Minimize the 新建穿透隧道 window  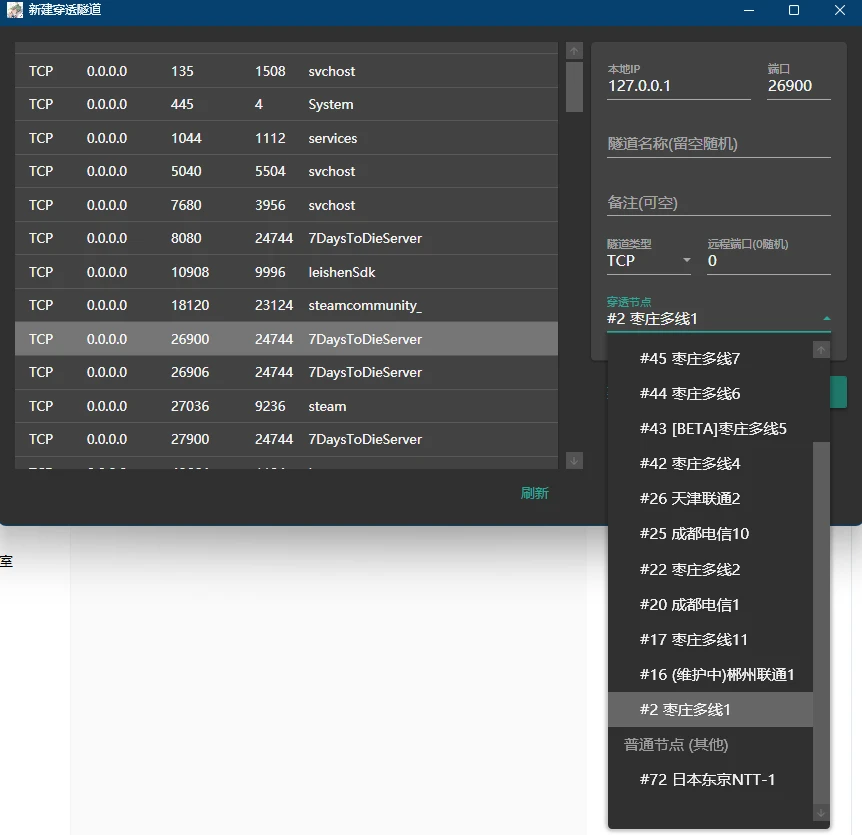pyautogui.click(x=748, y=10)
